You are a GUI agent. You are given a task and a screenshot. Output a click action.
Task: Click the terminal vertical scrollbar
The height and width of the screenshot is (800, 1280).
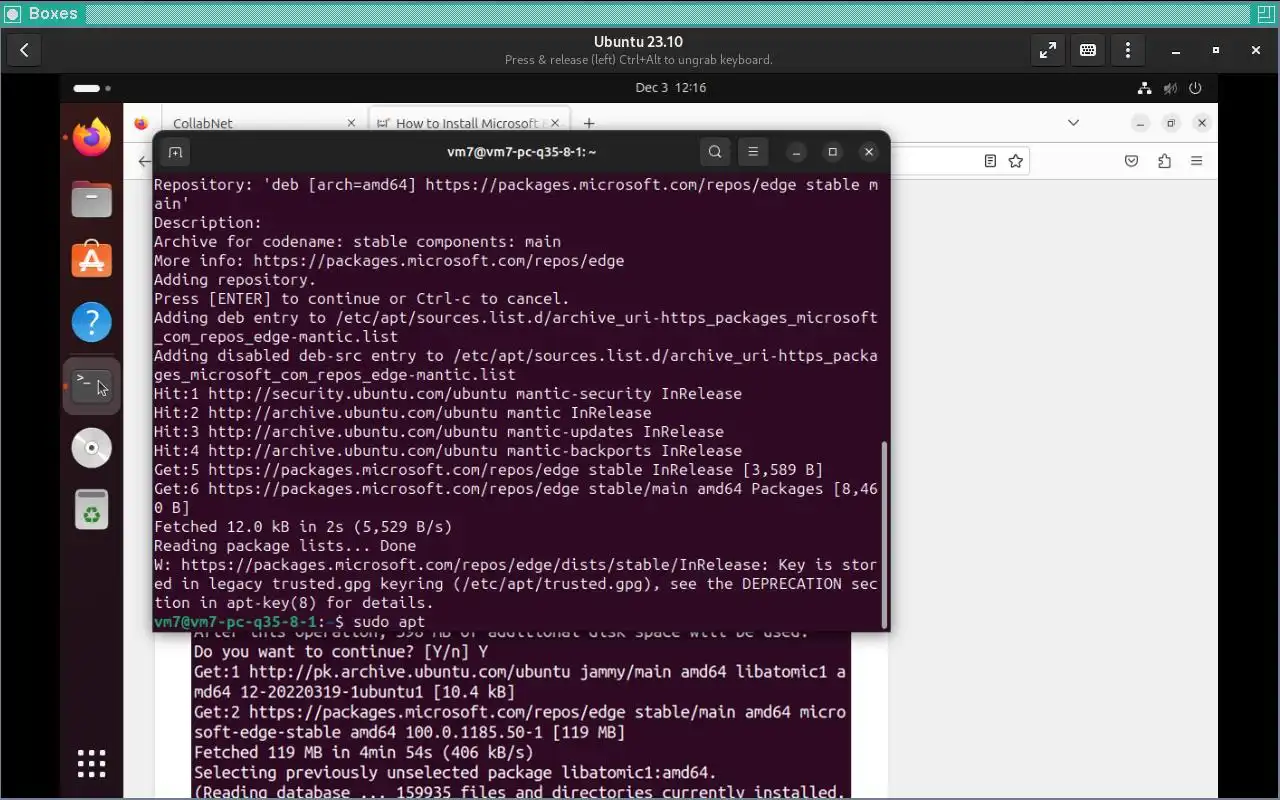[x=884, y=534]
